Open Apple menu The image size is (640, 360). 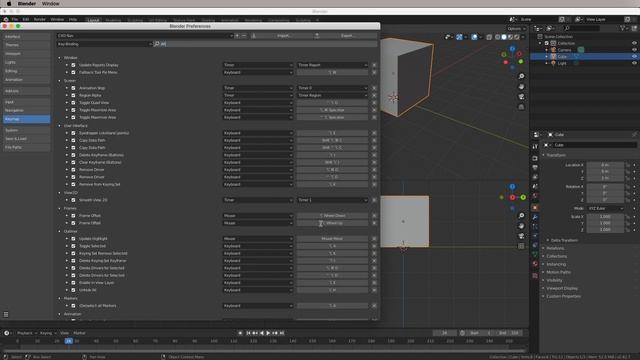click(9, 4)
